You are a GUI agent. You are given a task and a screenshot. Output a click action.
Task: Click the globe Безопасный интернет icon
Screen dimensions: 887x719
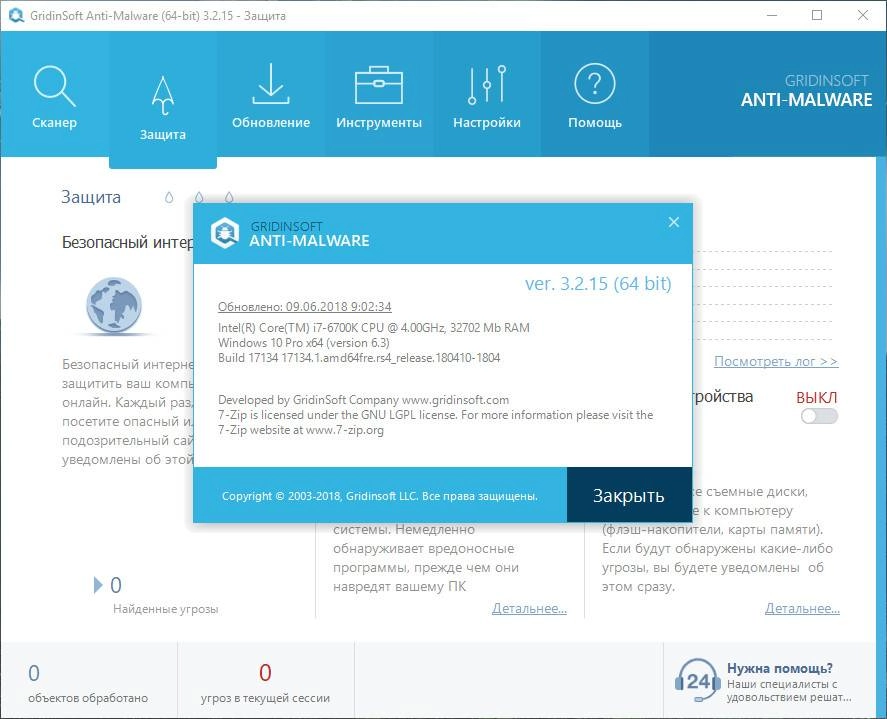[114, 305]
